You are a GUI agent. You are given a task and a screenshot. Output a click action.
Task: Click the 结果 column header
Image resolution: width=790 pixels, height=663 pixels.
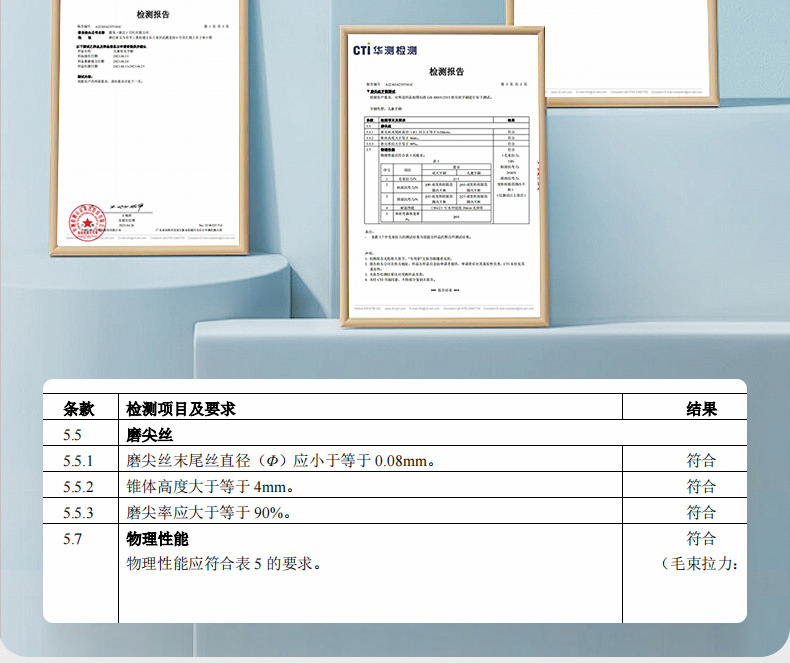701,409
